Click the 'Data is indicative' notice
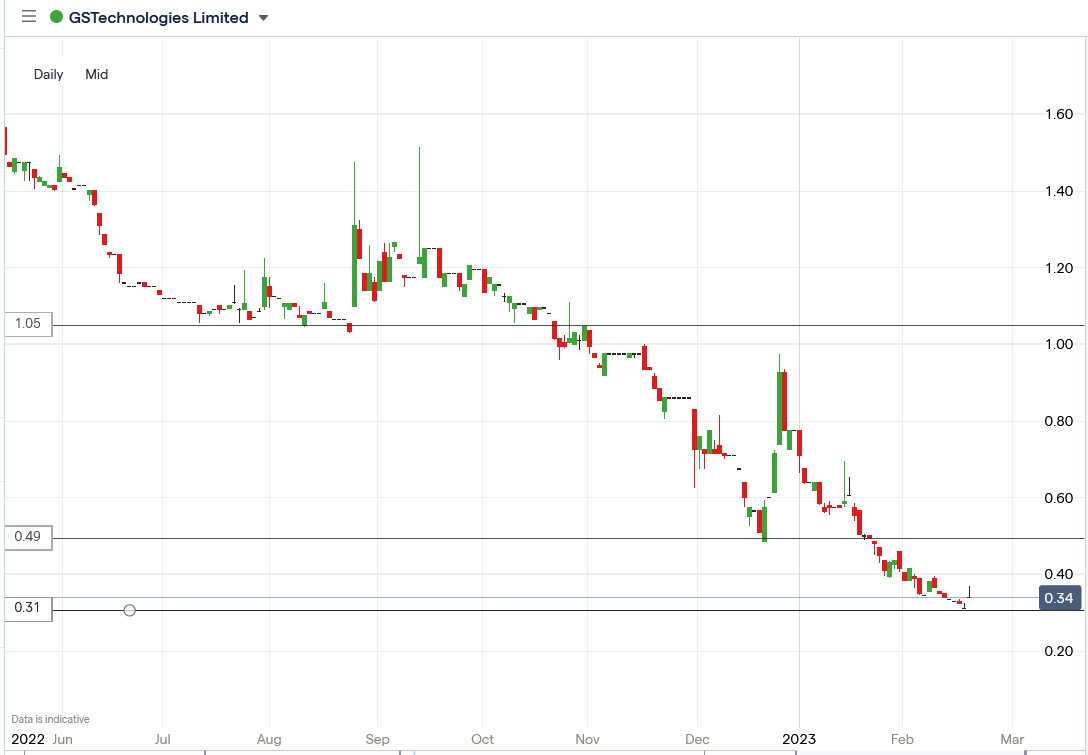Viewport: 1088px width, 755px height. [51, 720]
